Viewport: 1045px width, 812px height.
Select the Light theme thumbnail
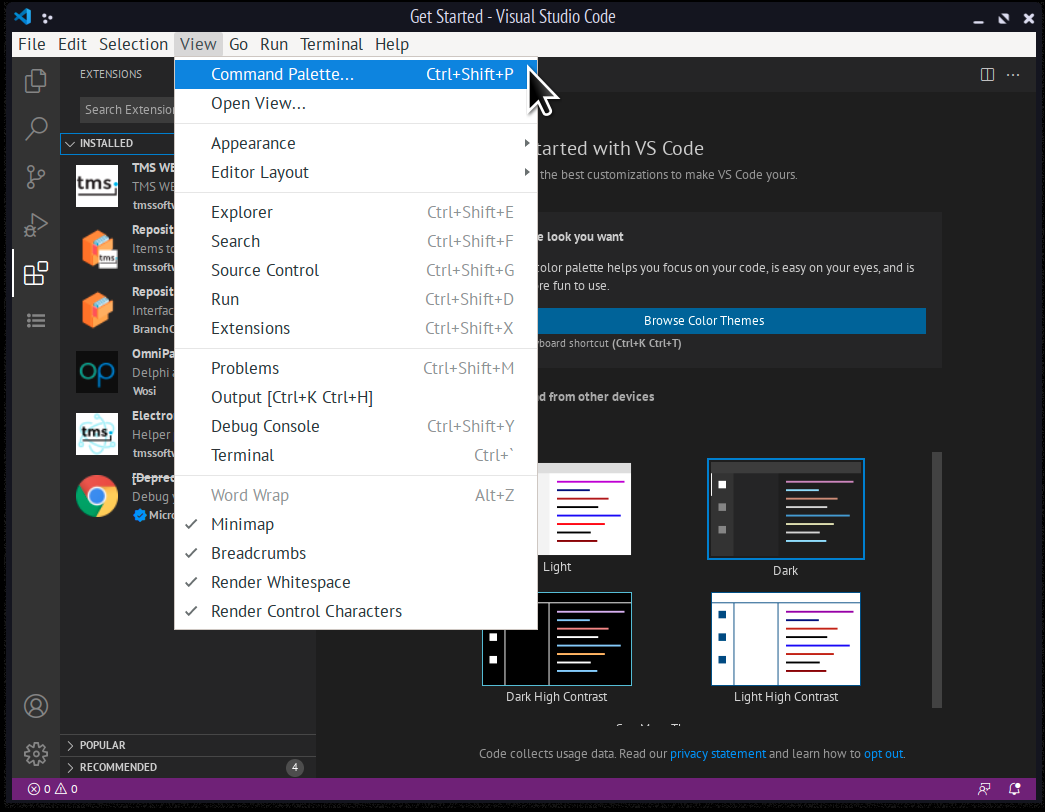tap(584, 509)
